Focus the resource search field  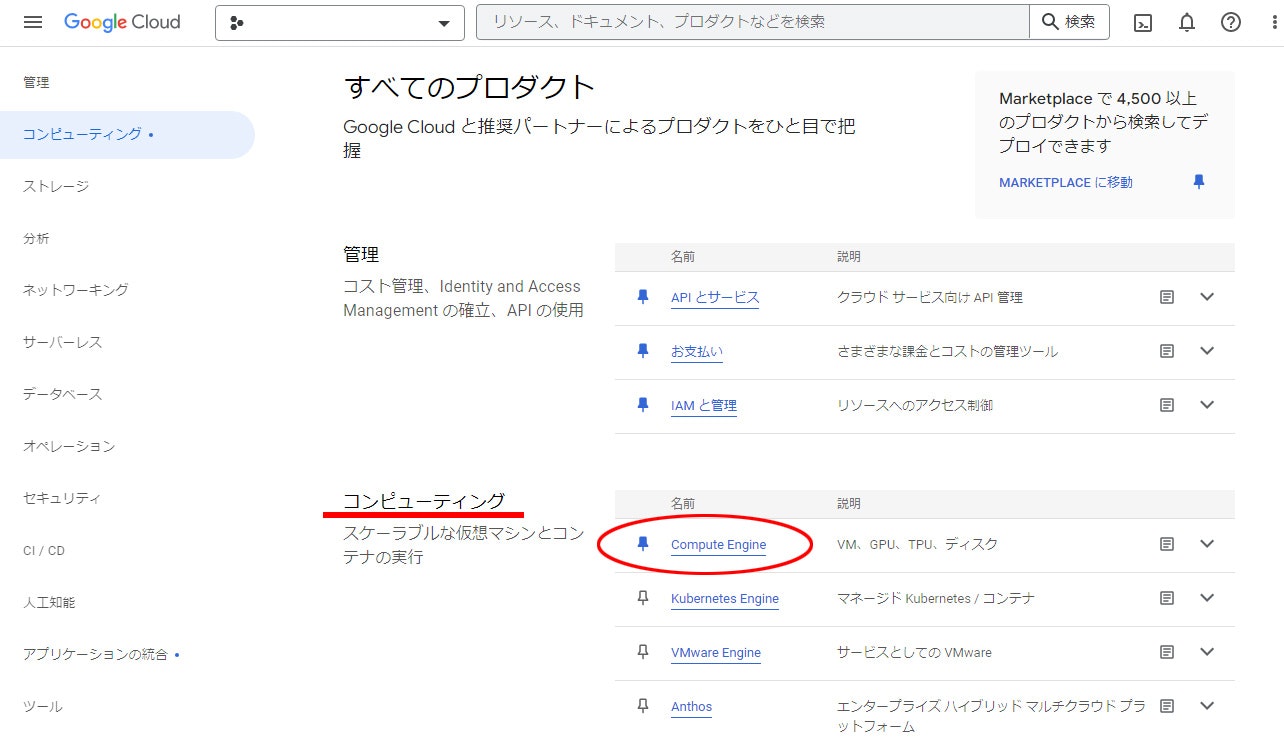pyautogui.click(x=753, y=22)
